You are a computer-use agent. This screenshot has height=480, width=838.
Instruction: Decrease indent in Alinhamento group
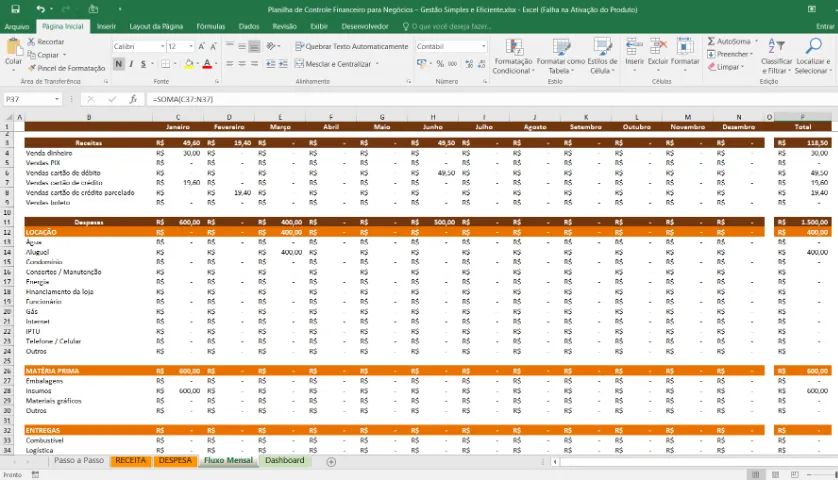coord(270,64)
